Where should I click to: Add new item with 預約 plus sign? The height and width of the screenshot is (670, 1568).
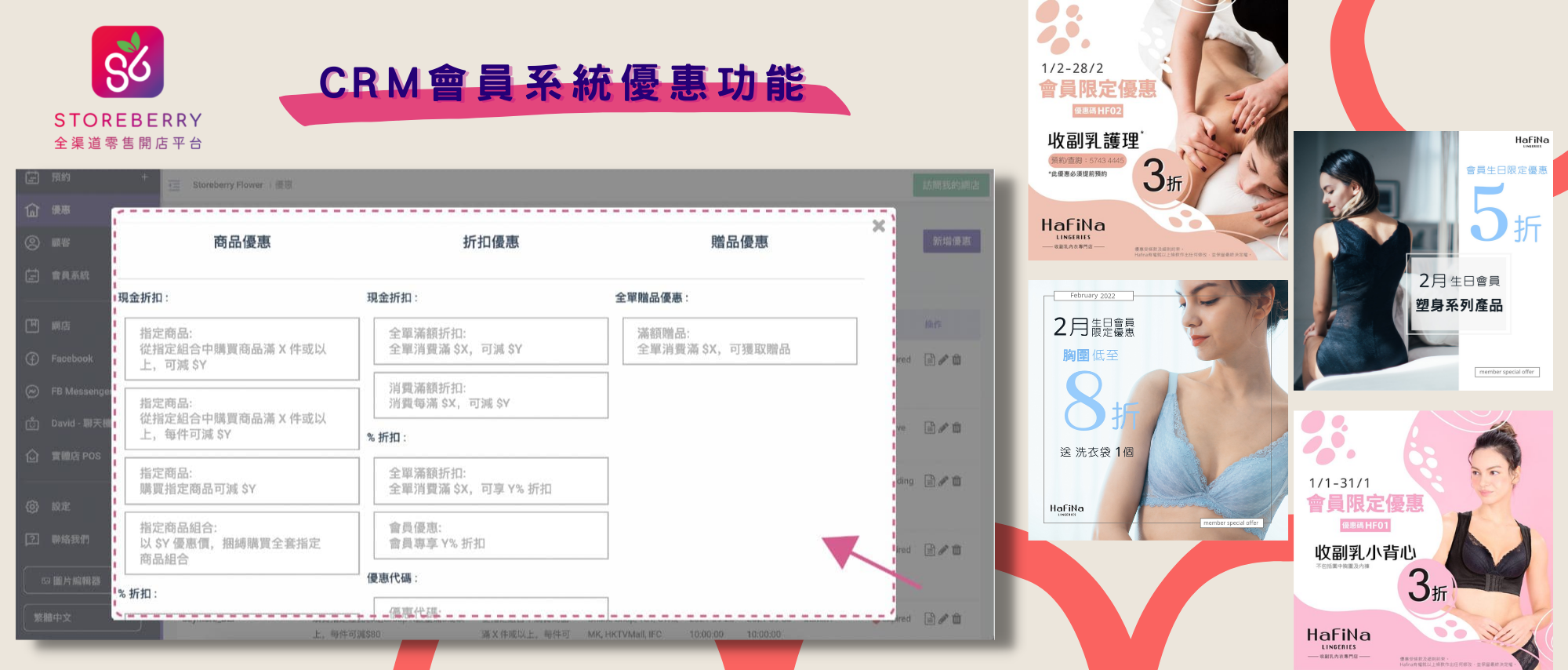(x=144, y=177)
